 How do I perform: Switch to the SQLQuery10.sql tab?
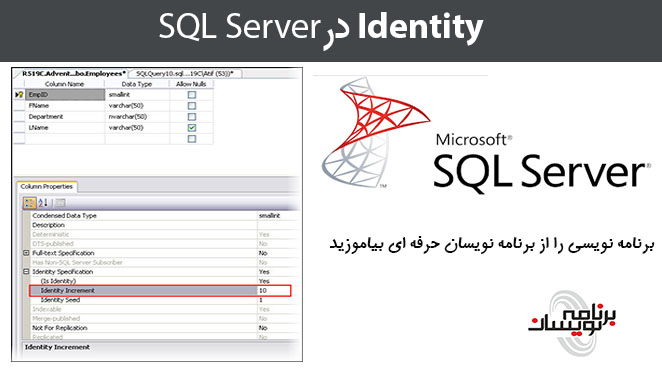pyautogui.click(x=185, y=73)
